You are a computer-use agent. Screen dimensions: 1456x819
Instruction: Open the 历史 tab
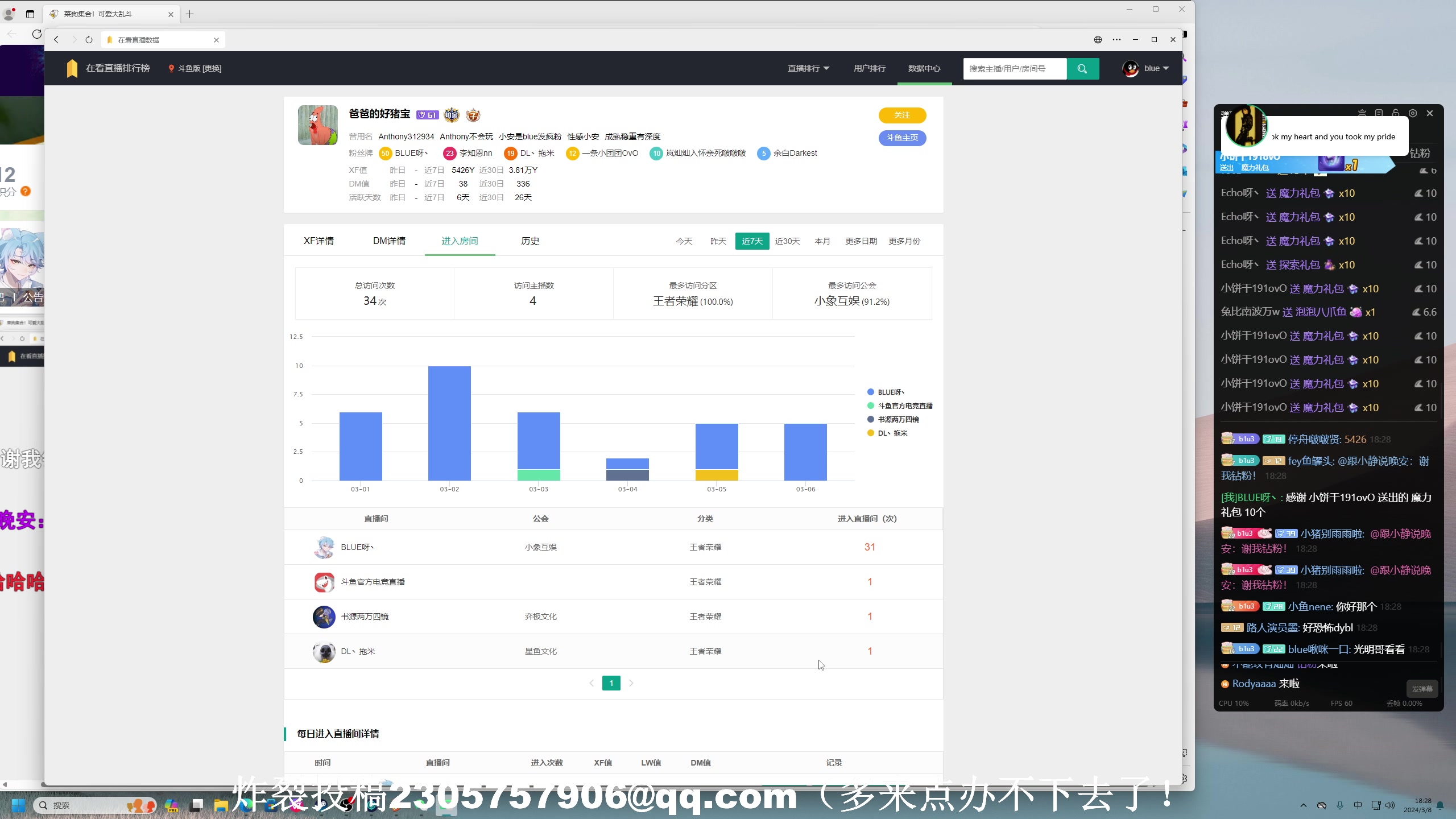(530, 241)
